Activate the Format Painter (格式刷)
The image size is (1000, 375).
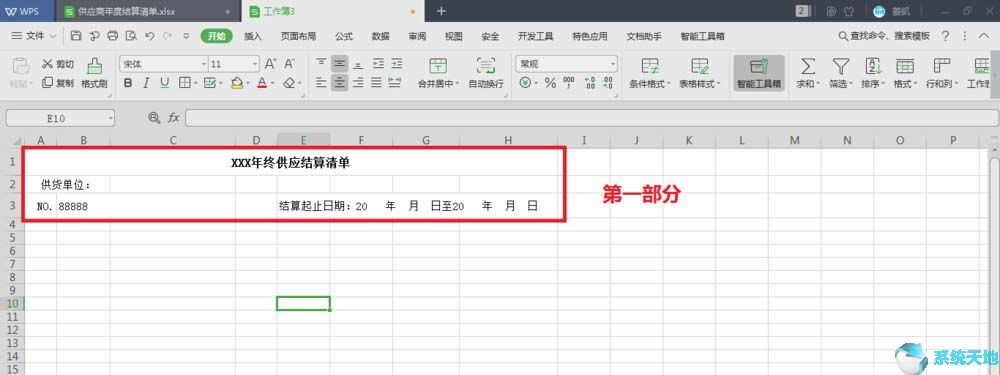coord(94,73)
